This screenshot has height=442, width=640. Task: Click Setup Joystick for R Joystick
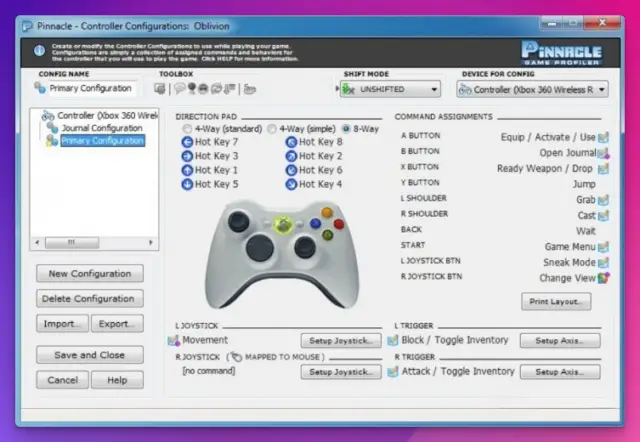[341, 372]
